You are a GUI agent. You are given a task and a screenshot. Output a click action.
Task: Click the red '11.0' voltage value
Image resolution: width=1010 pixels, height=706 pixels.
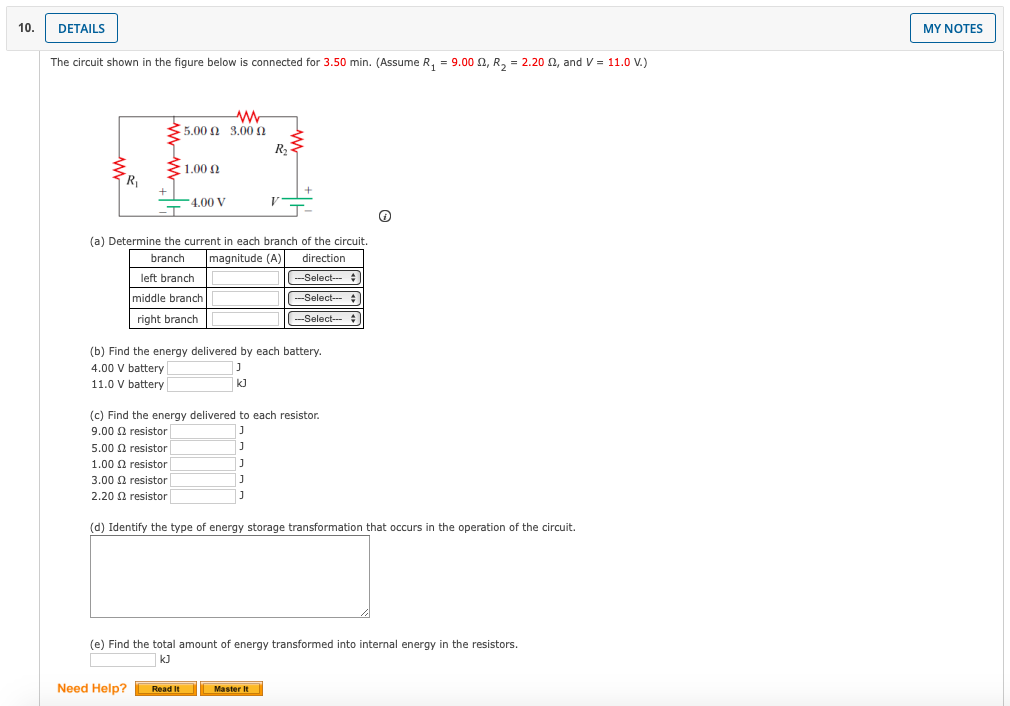[619, 62]
